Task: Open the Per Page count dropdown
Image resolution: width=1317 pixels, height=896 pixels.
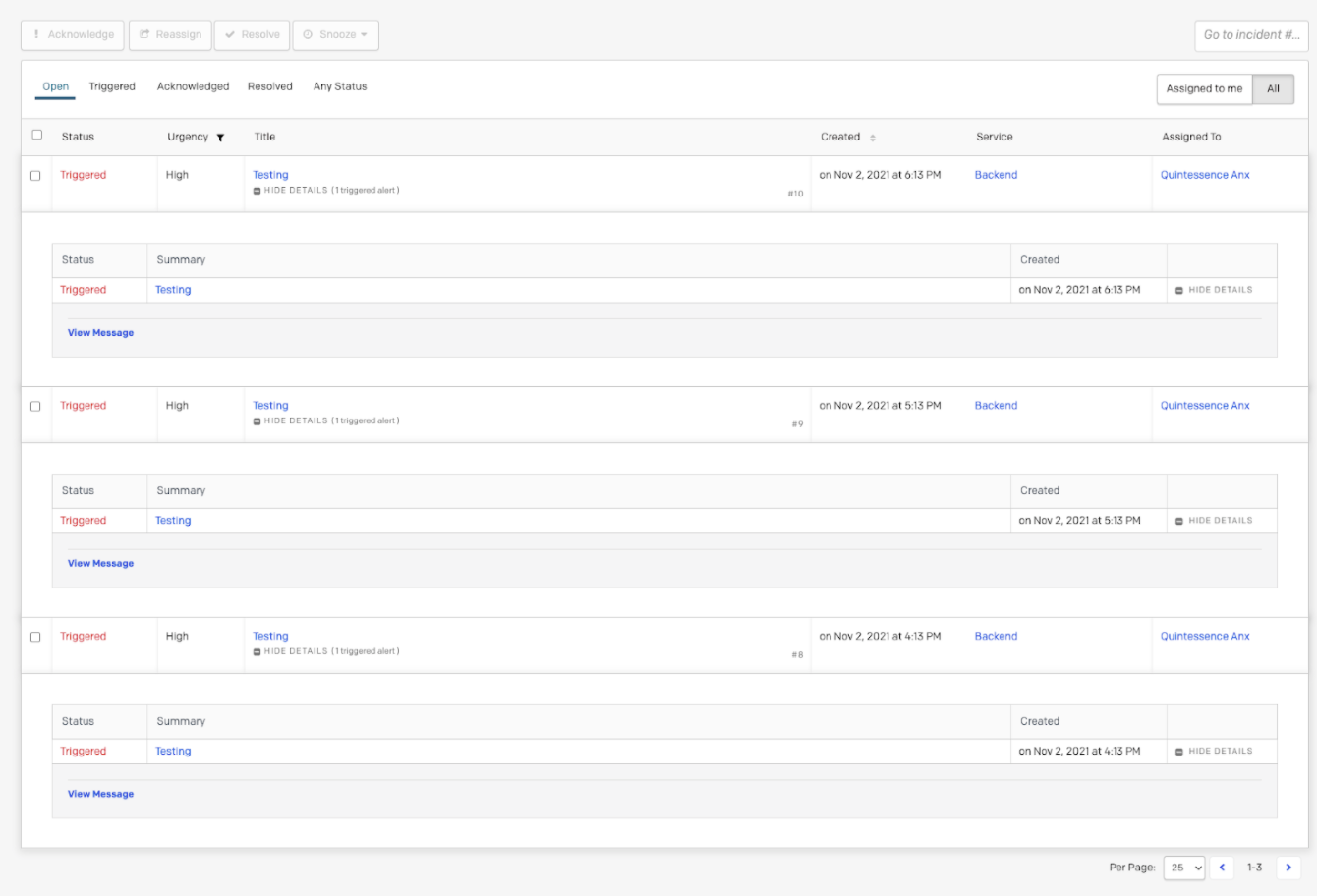Action: point(1184,868)
